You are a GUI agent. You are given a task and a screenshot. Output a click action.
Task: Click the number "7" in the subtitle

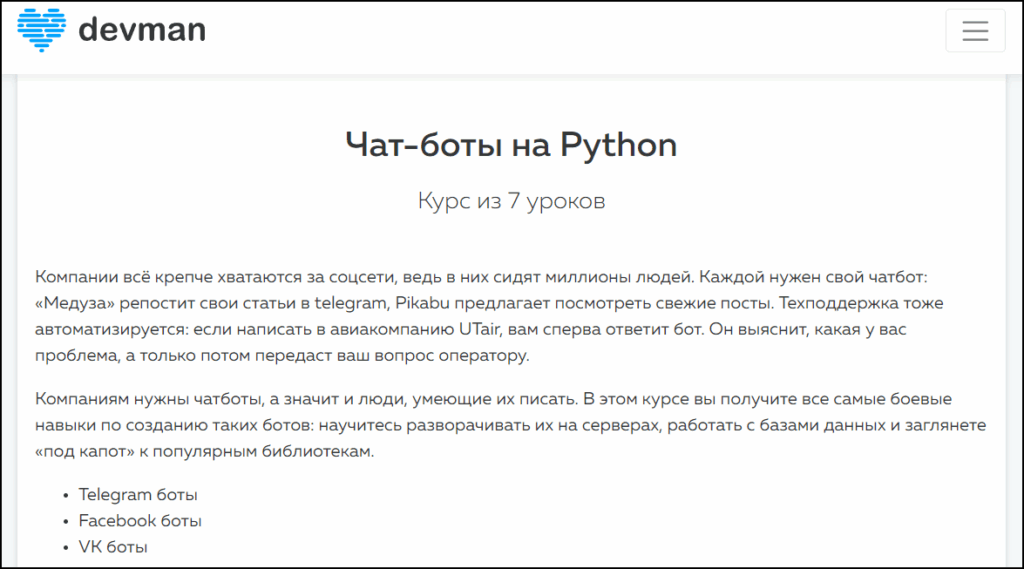510,201
